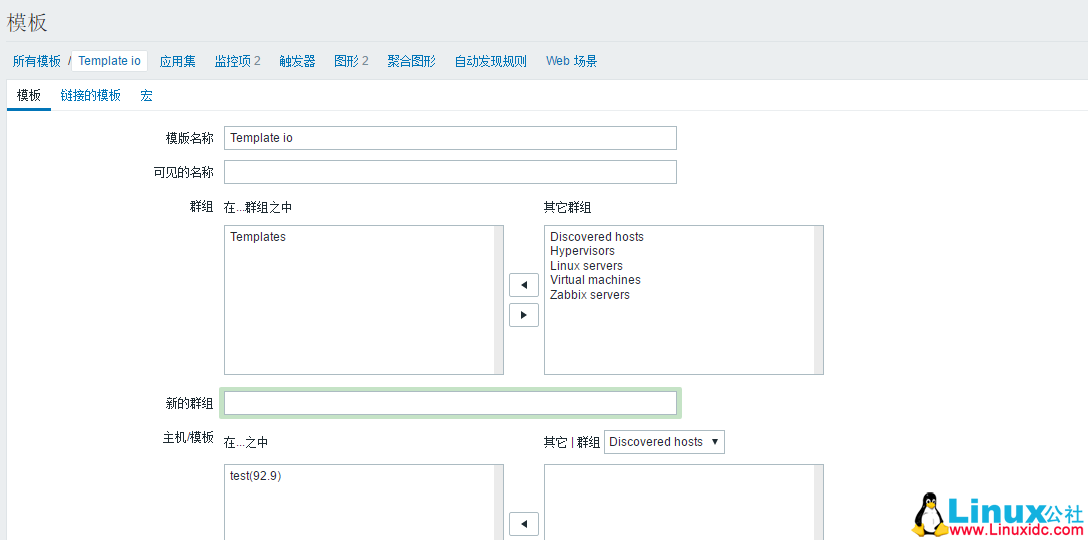
Task: Select Virtual machines in 其它群组 list
Action: (595, 280)
